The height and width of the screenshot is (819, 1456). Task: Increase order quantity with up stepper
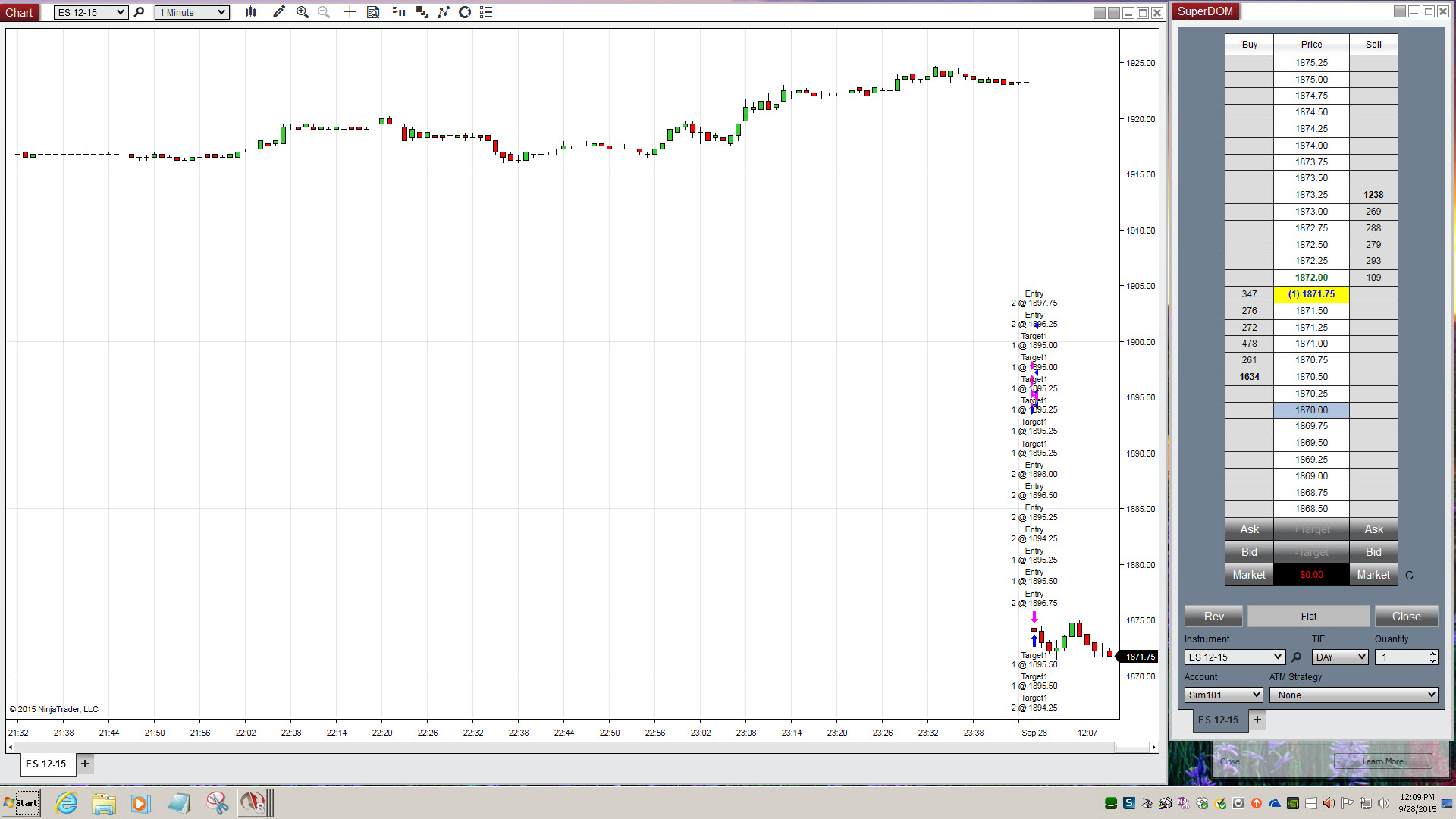[x=1432, y=654]
